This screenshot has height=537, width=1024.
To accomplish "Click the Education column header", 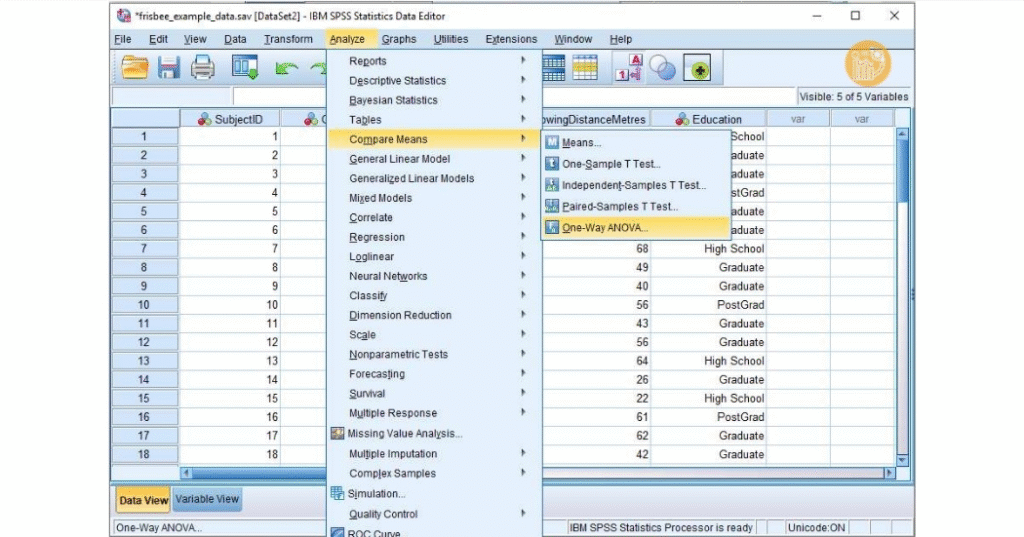I will (709, 119).
